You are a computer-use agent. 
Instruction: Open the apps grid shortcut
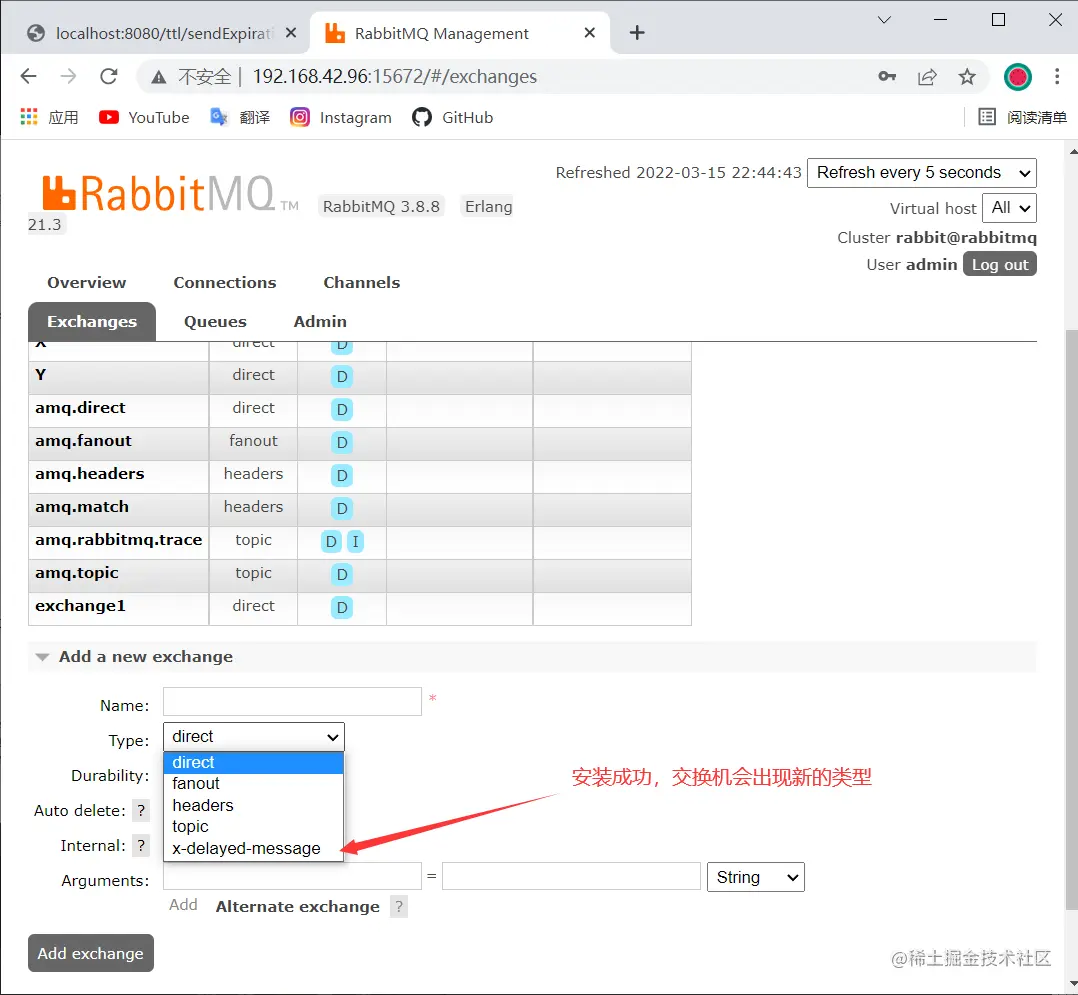(x=50, y=118)
